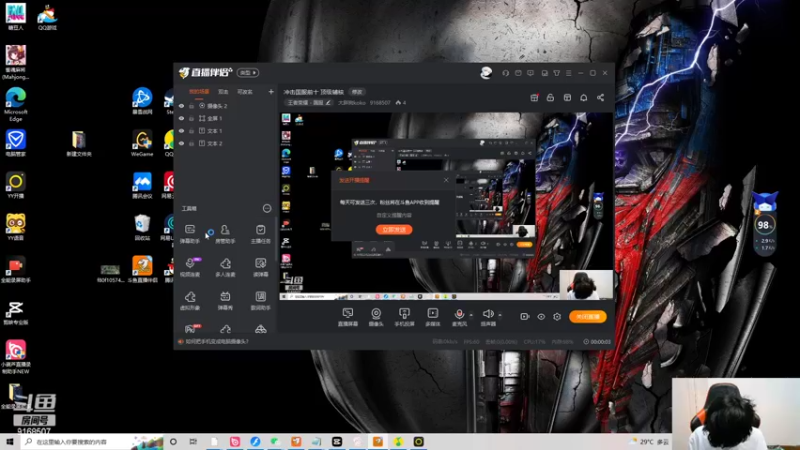The height and width of the screenshot is (450, 800).
Task: Open the 虚拟形象 tool
Action: click(190, 301)
